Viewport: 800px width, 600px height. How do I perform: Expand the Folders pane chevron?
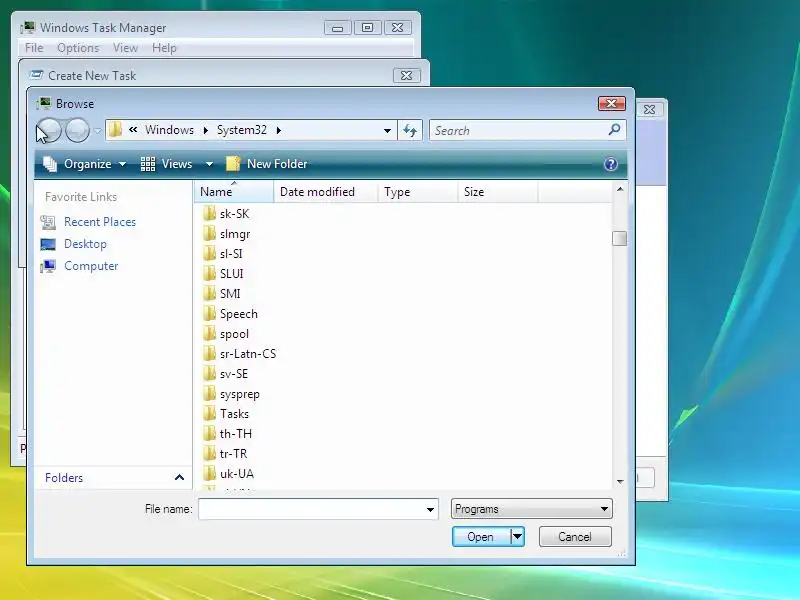pos(179,478)
